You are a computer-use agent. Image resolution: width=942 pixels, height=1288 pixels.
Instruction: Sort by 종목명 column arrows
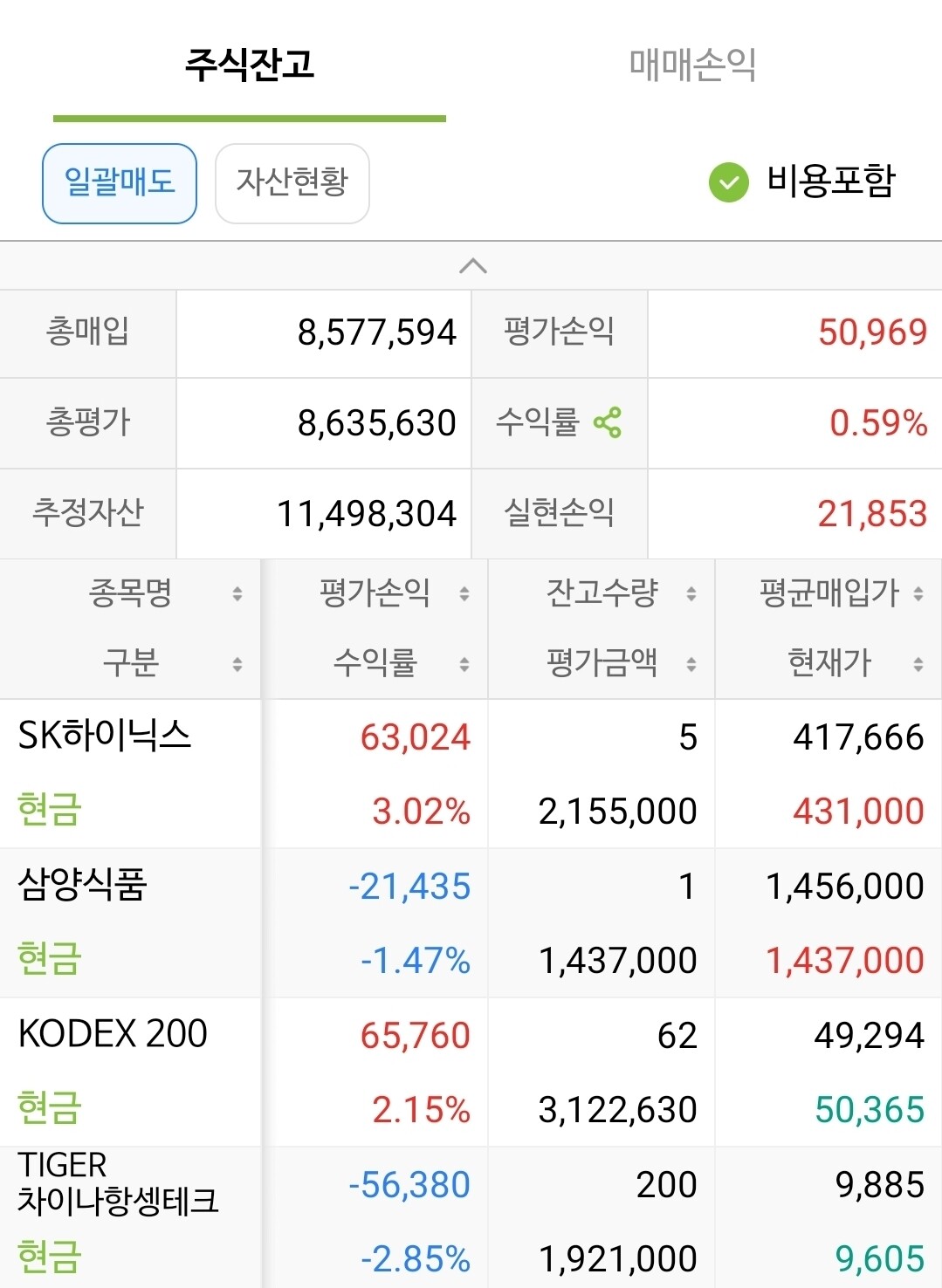(x=237, y=594)
